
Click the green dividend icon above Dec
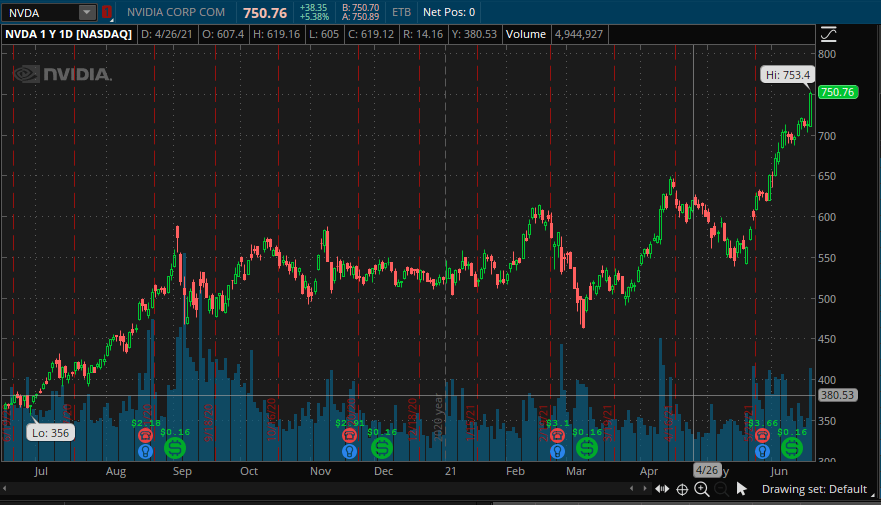click(x=382, y=448)
